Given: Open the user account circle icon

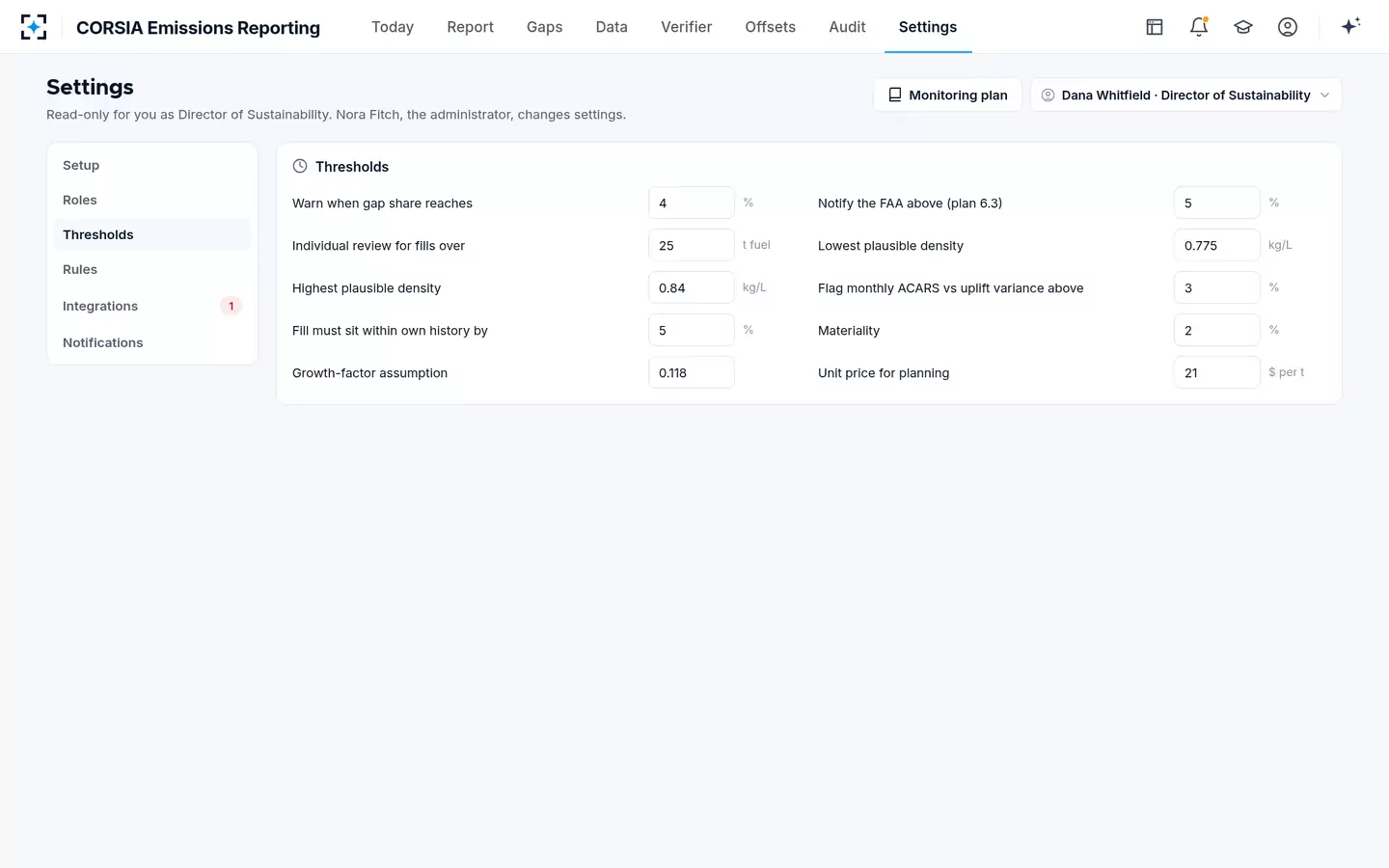Looking at the screenshot, I should pos(1288,27).
